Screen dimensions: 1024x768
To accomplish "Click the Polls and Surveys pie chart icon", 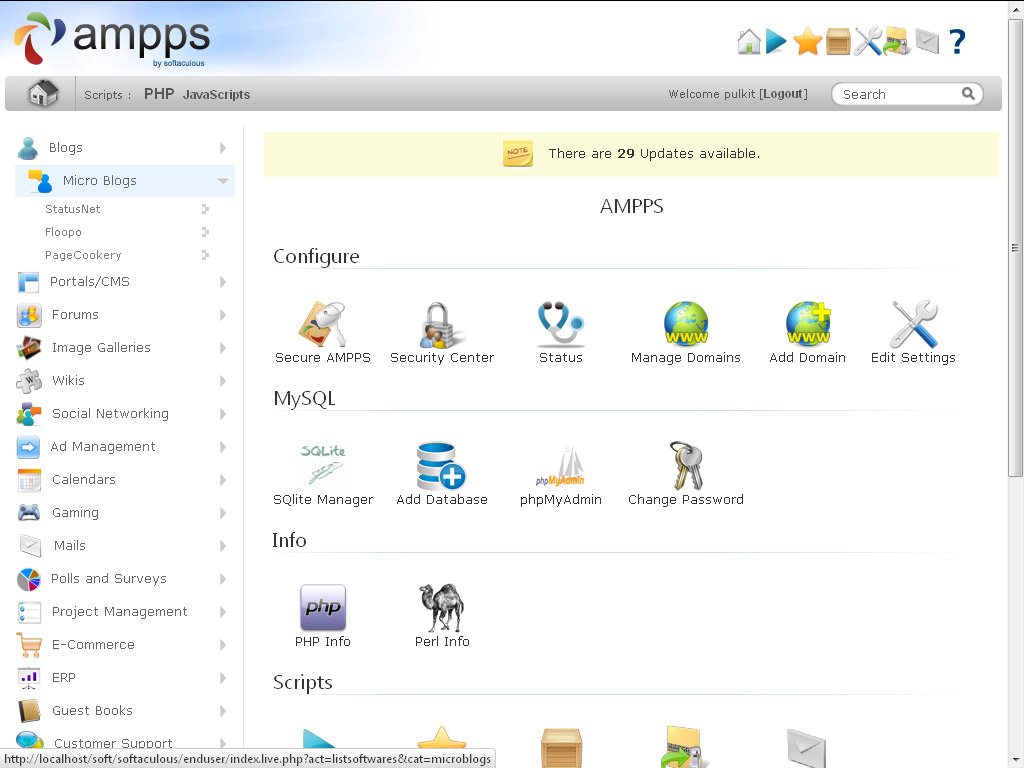I will click(x=29, y=579).
